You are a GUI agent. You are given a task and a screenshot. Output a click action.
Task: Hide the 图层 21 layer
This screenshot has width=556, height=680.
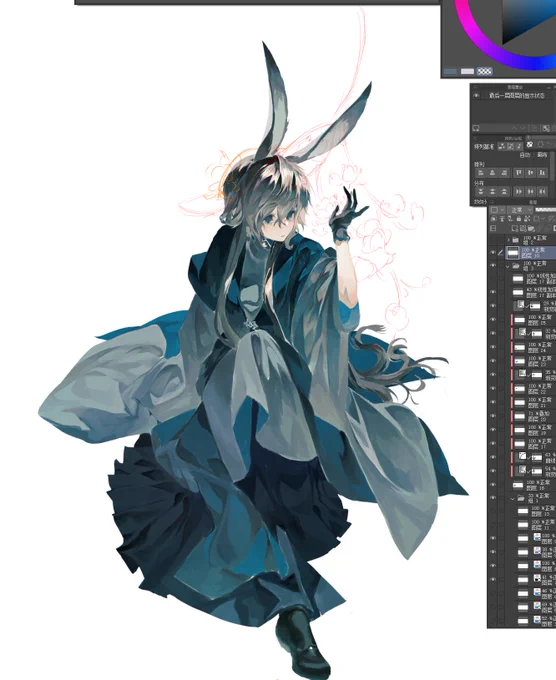tap(493, 402)
